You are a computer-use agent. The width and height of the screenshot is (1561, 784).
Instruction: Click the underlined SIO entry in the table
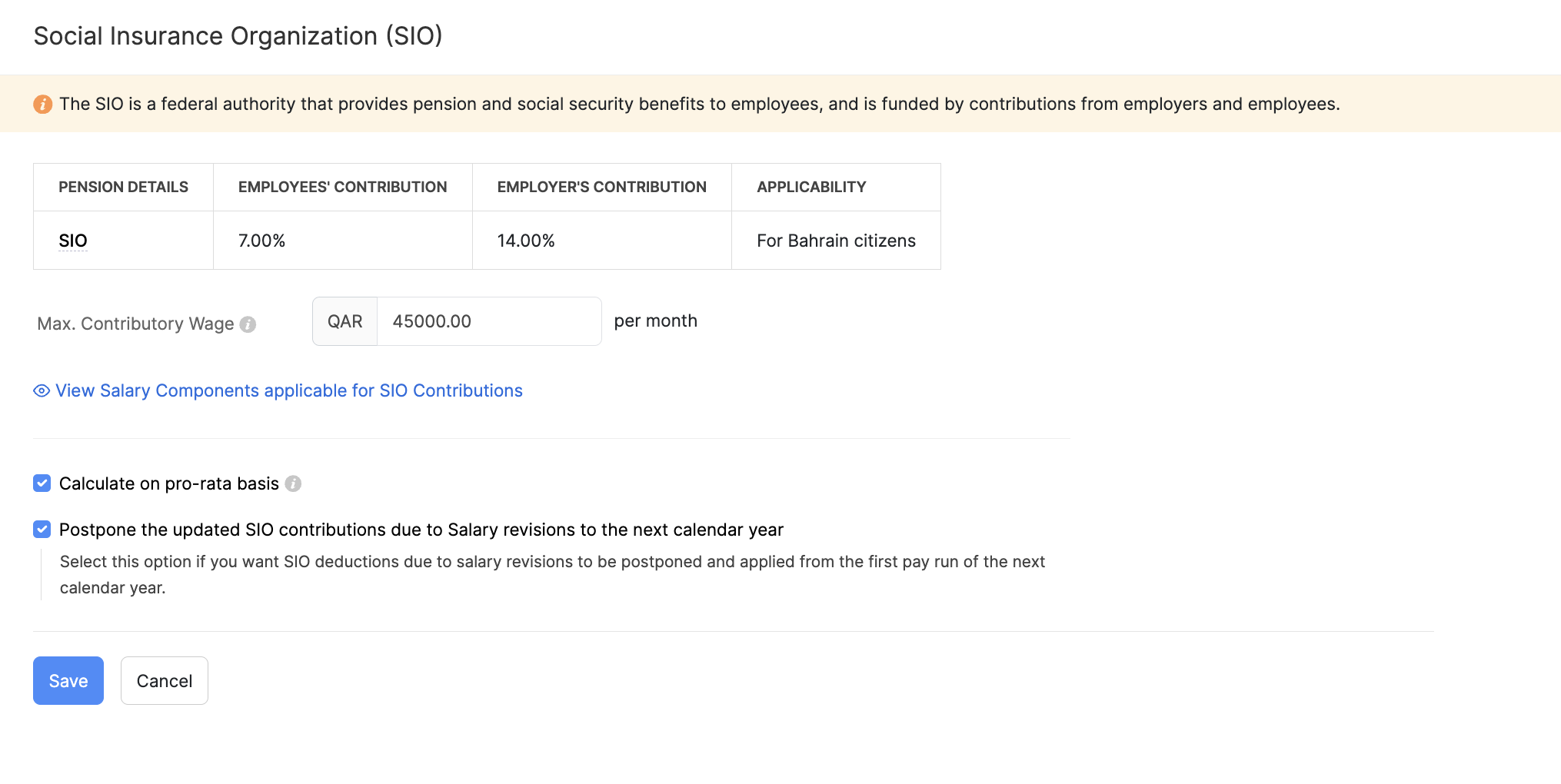[x=73, y=241]
